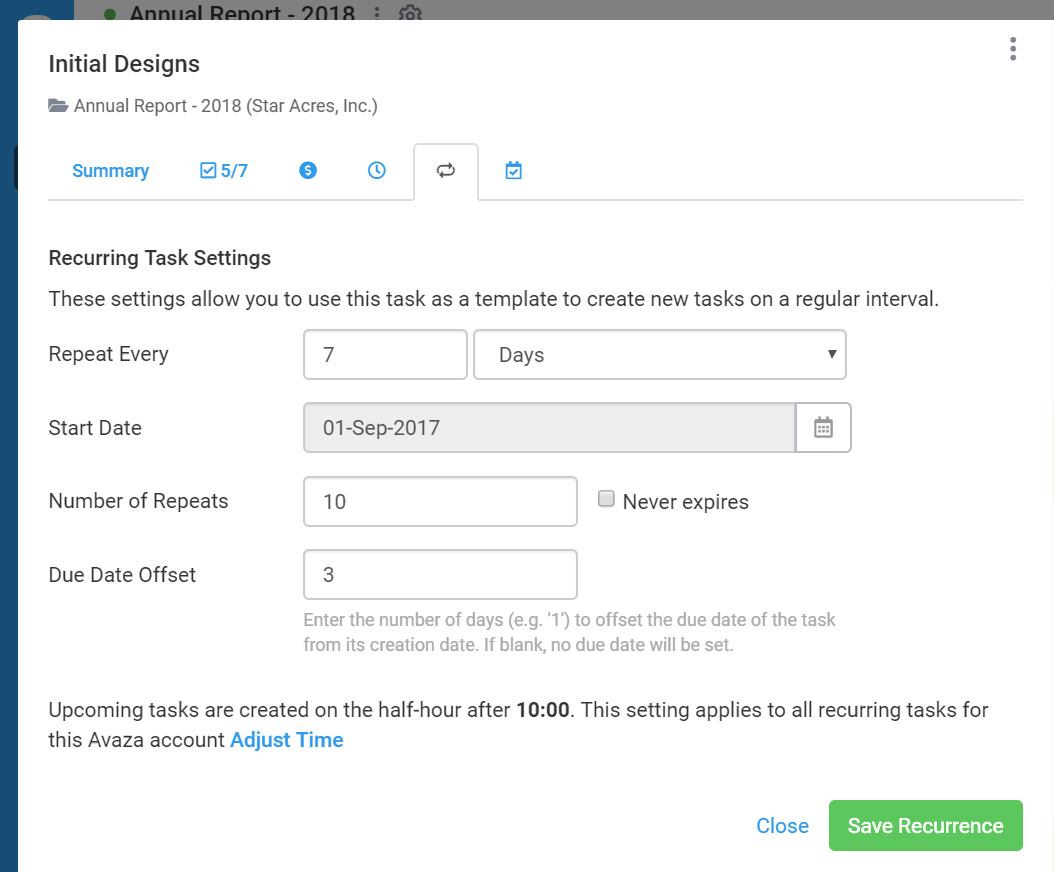Open the 5/7 checklist tab
The image size is (1054, 872).
[224, 171]
